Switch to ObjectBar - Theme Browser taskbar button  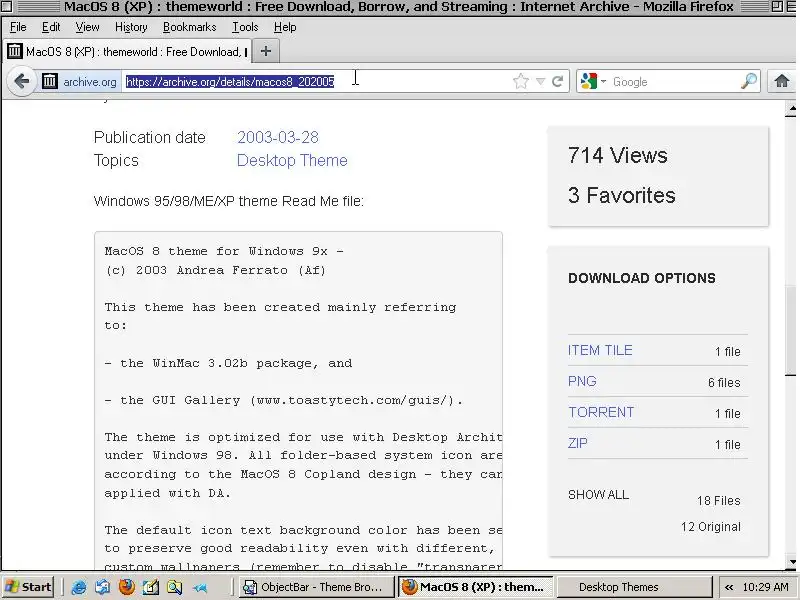[x=316, y=587]
